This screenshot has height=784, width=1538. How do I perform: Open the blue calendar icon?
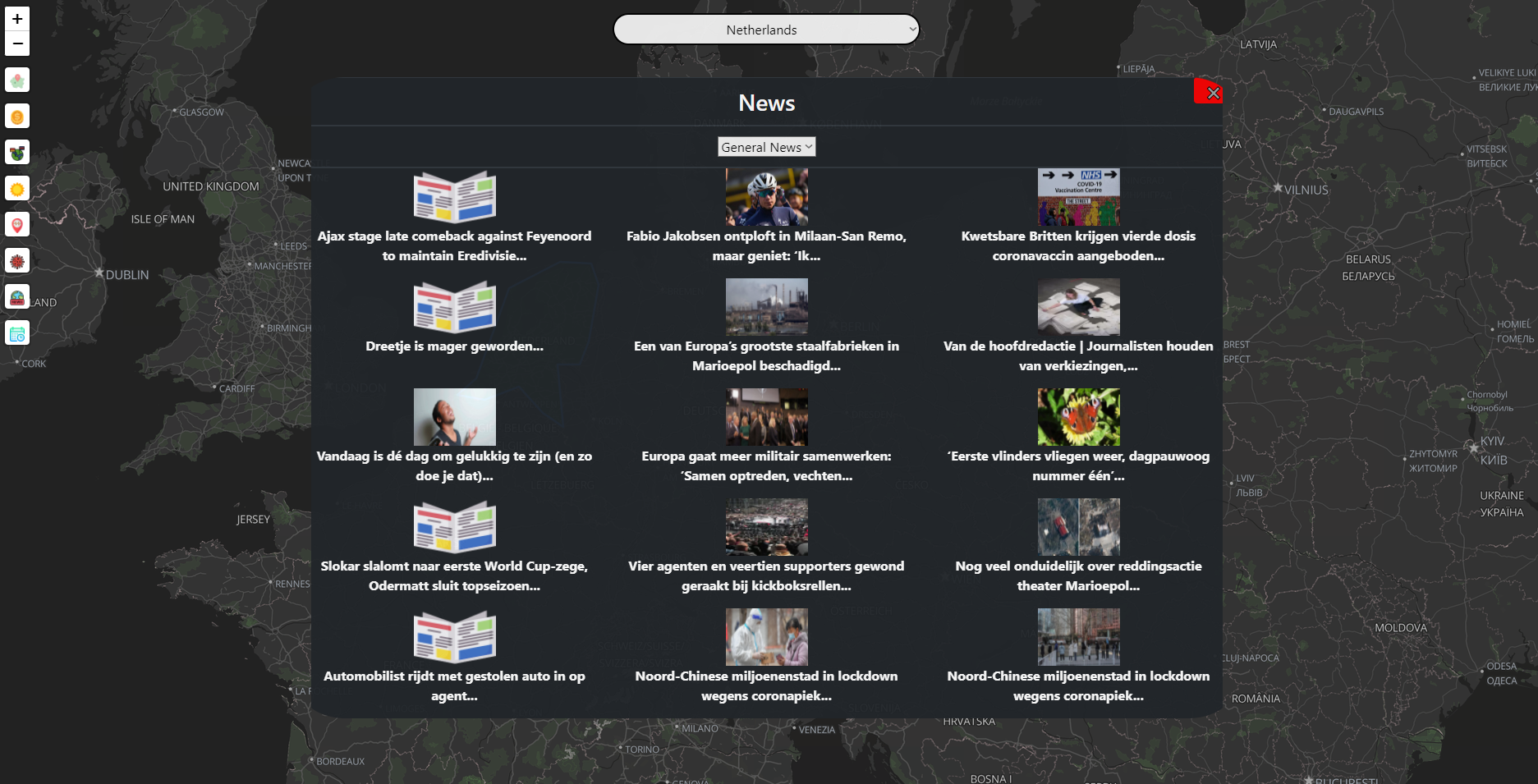(x=17, y=333)
